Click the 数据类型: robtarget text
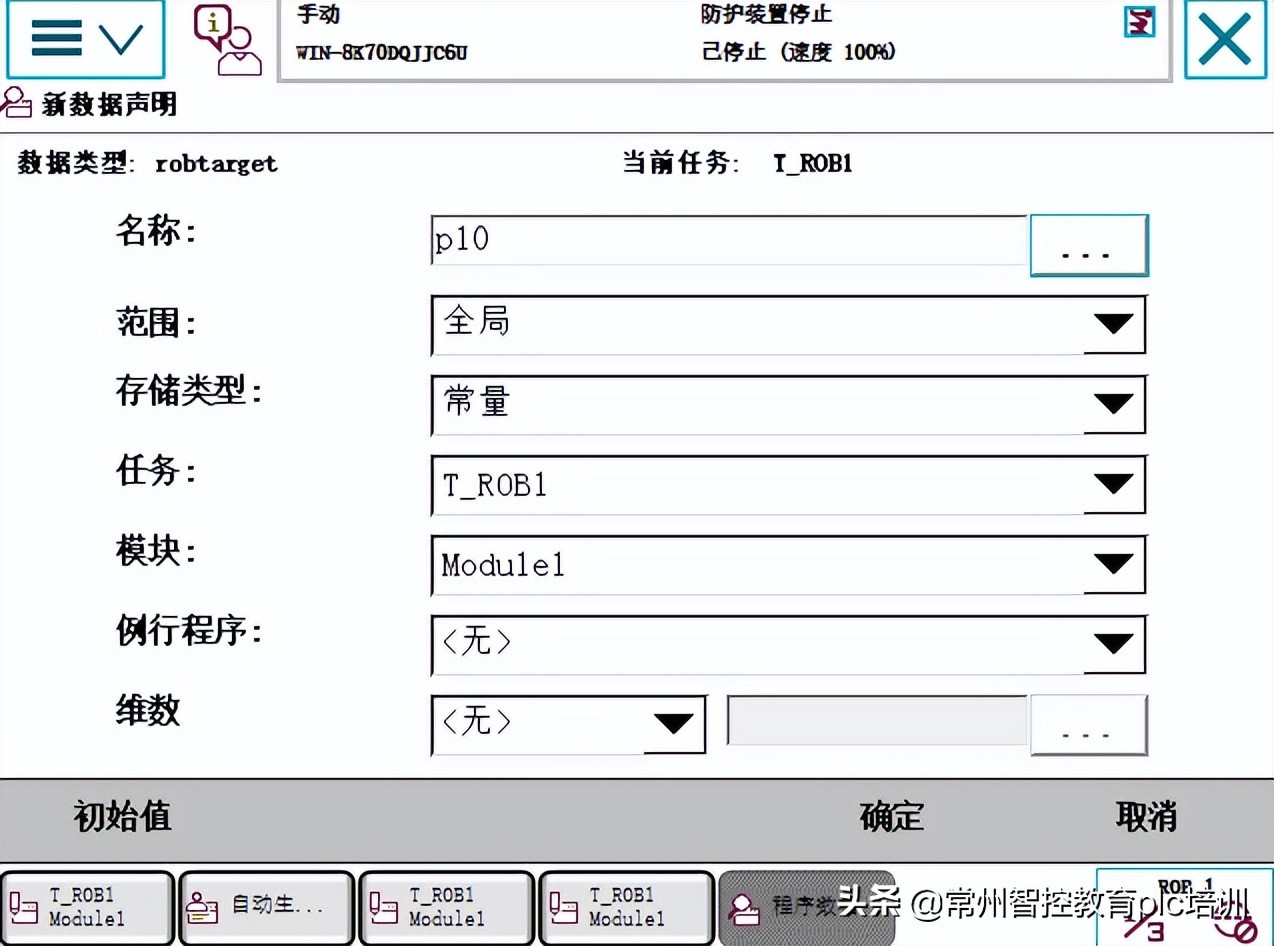 click(147, 163)
